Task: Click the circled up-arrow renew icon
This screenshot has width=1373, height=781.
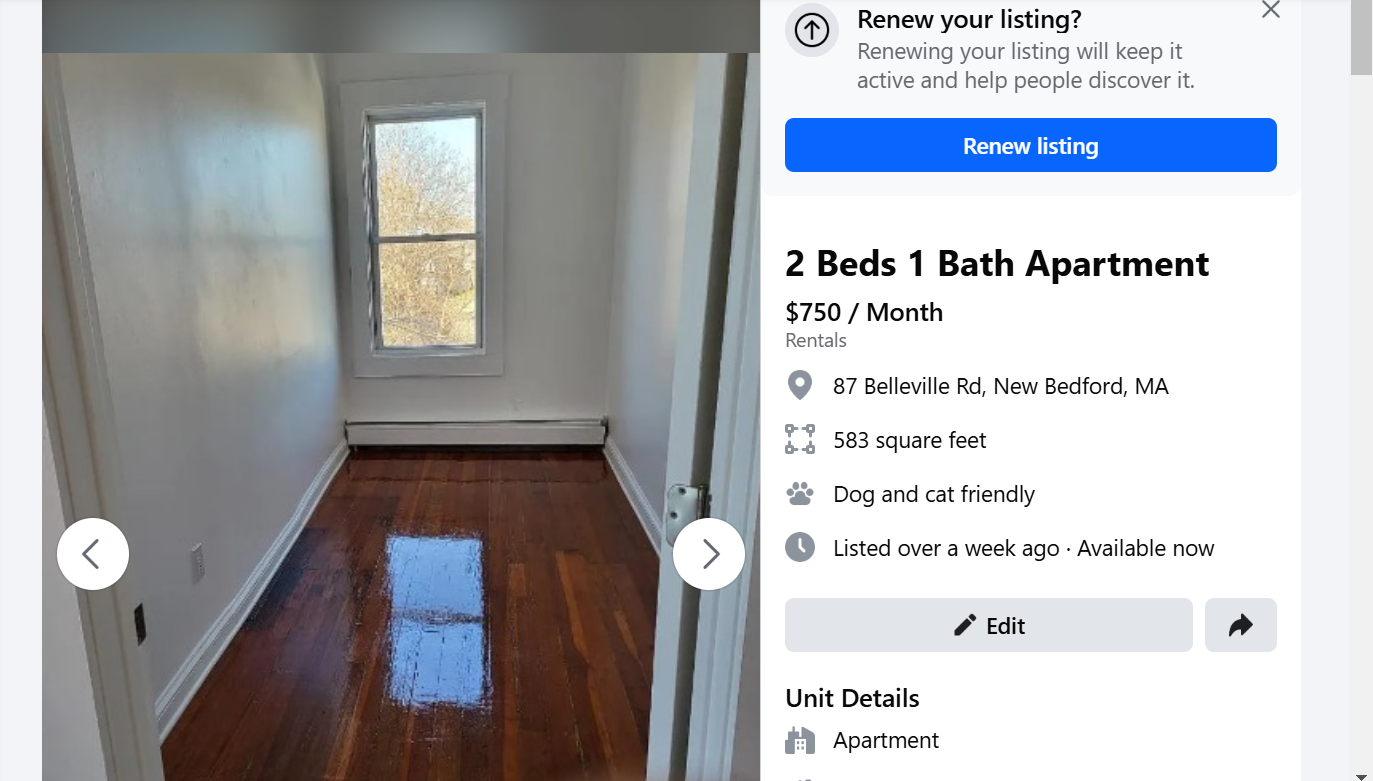Action: [812, 31]
